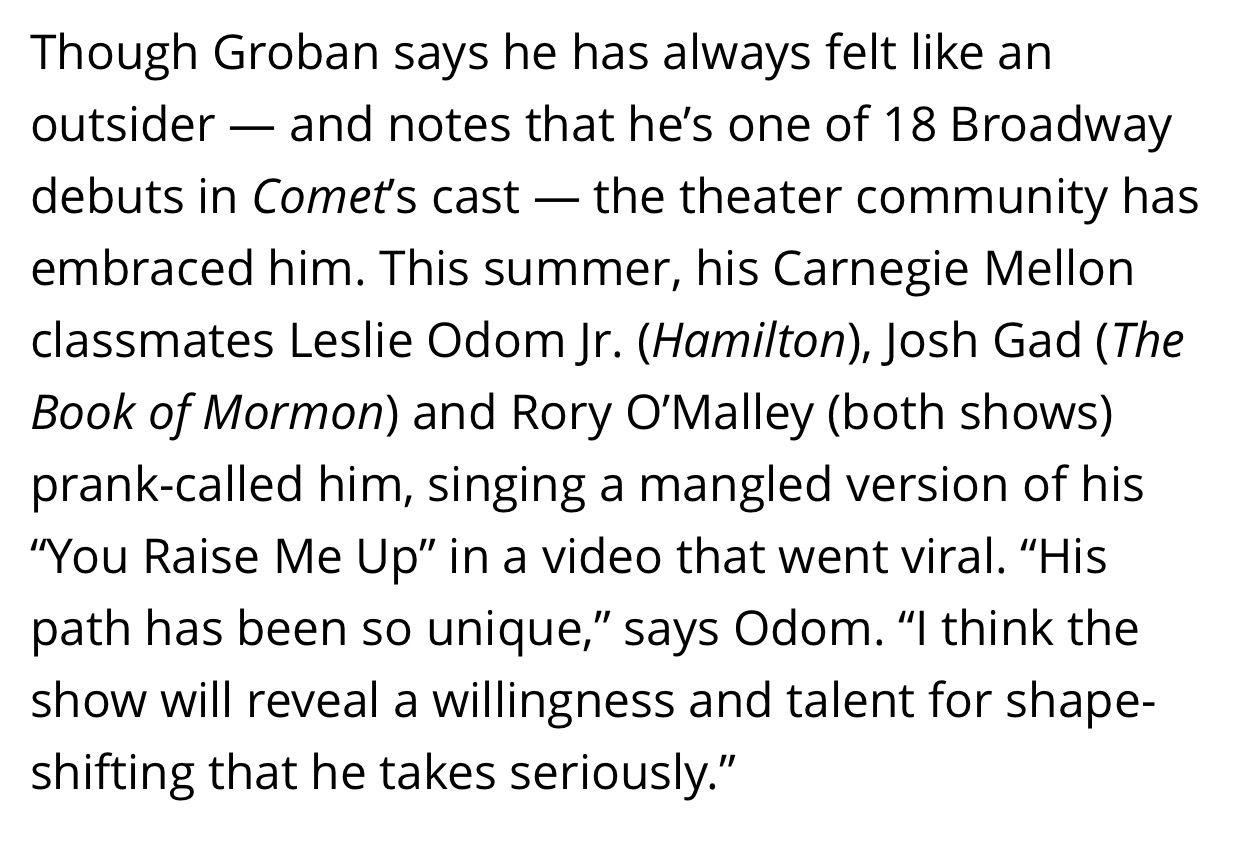Click the words "Carnegie Mellon"
Screen dimensions: 1242x842
[954, 269]
